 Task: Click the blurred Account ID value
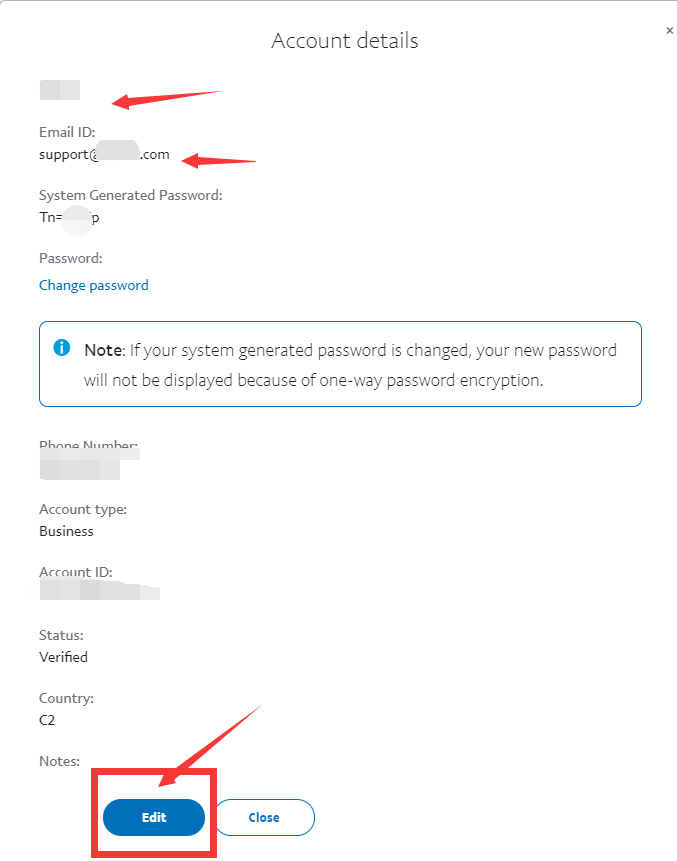99,589
